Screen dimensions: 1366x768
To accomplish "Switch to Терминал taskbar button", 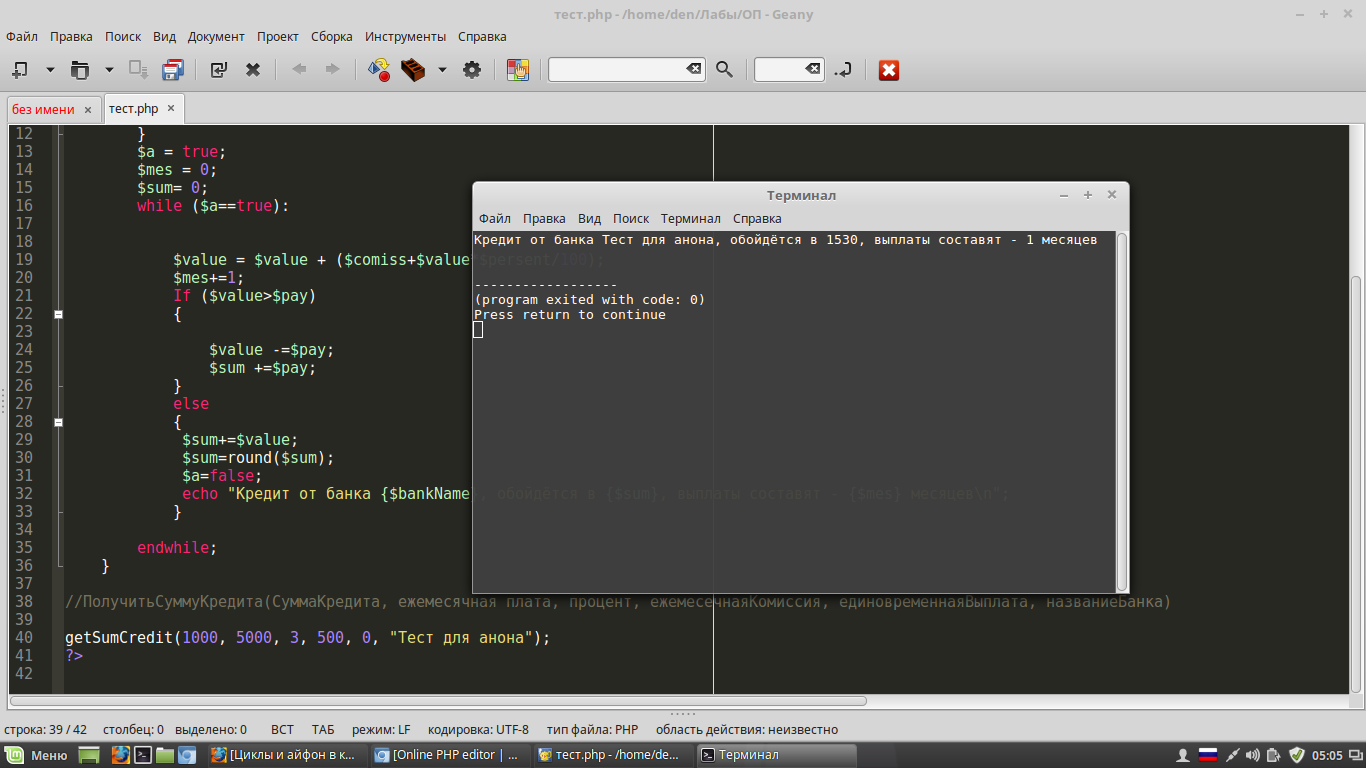I will click(776, 755).
